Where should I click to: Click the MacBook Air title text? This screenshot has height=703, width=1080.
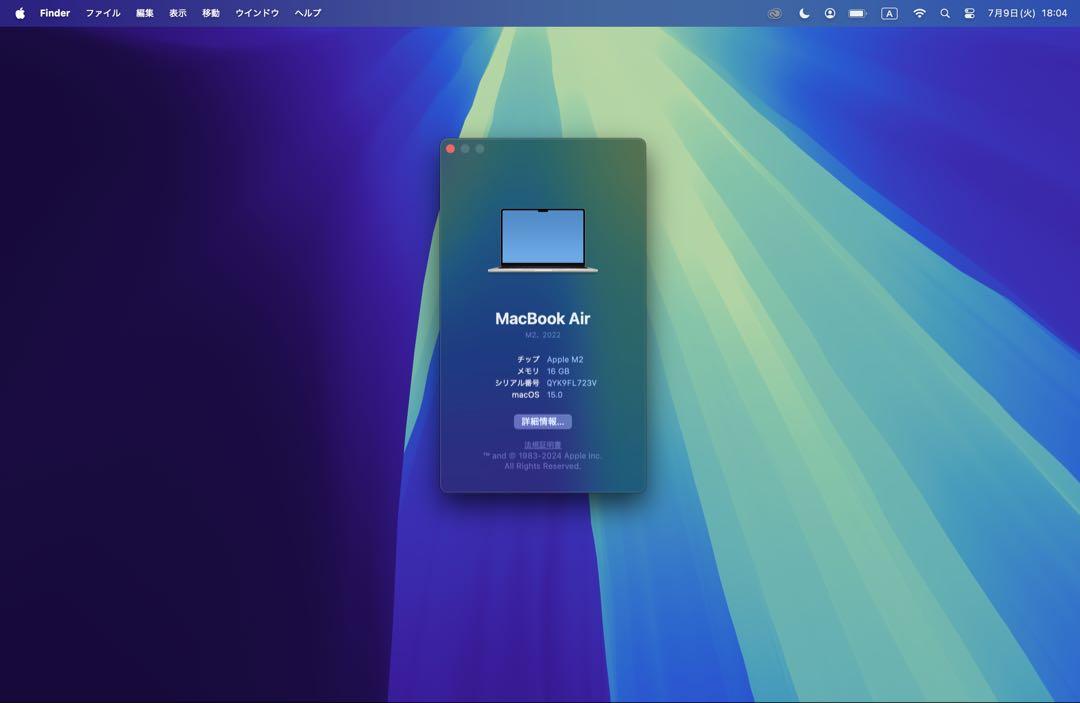pos(543,318)
